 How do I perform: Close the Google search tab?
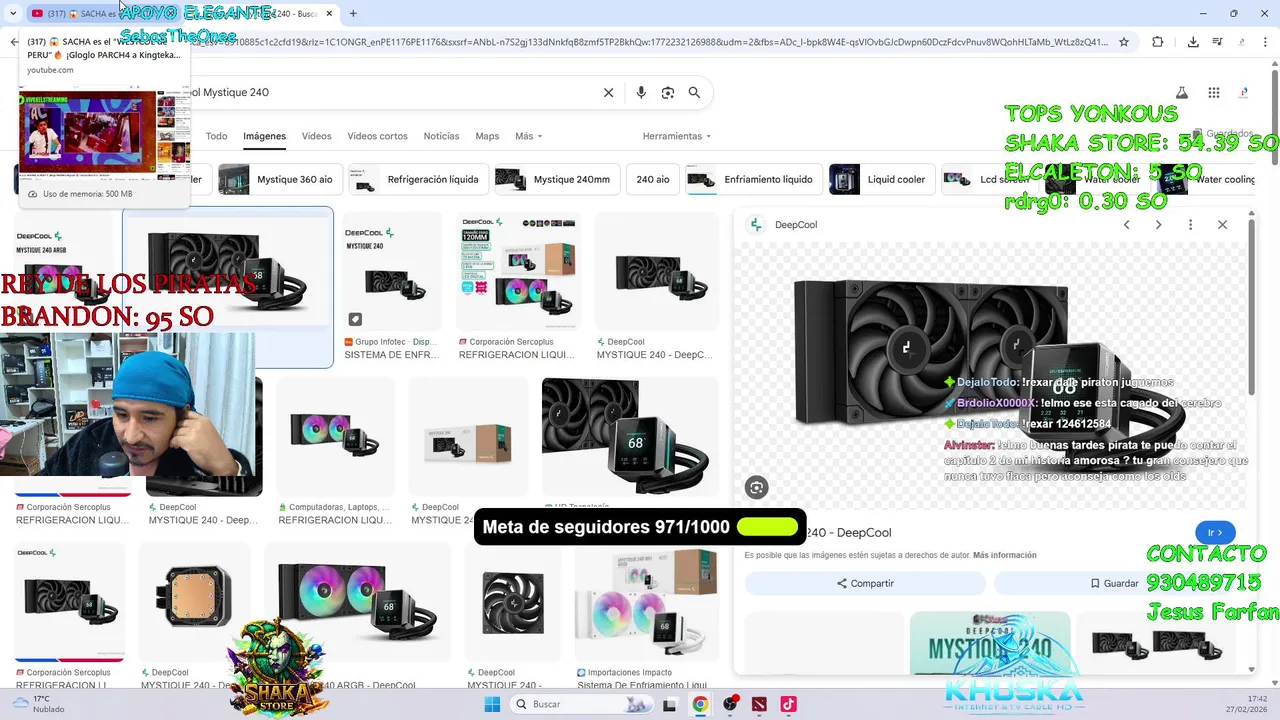coord(330,13)
